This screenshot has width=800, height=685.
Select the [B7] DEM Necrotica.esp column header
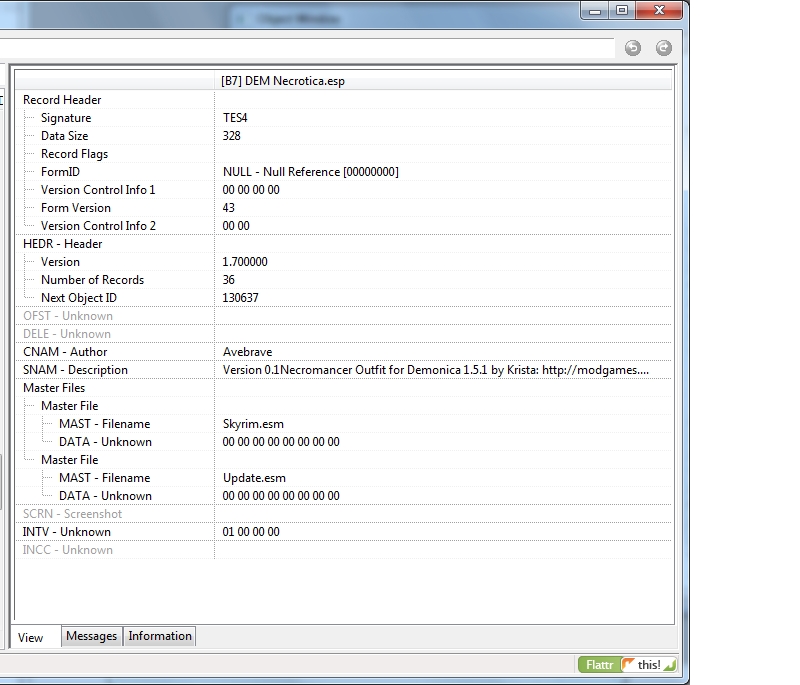tap(443, 81)
